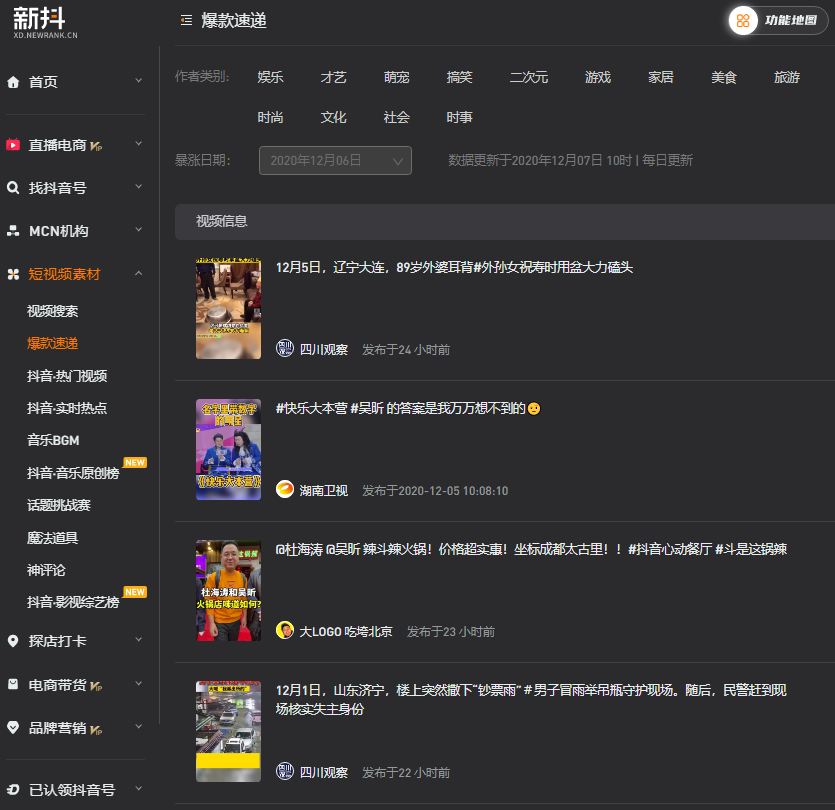Toggle sidebar with hamburger icon beside 爆款速递
This screenshot has height=810, width=835.
tap(186, 21)
